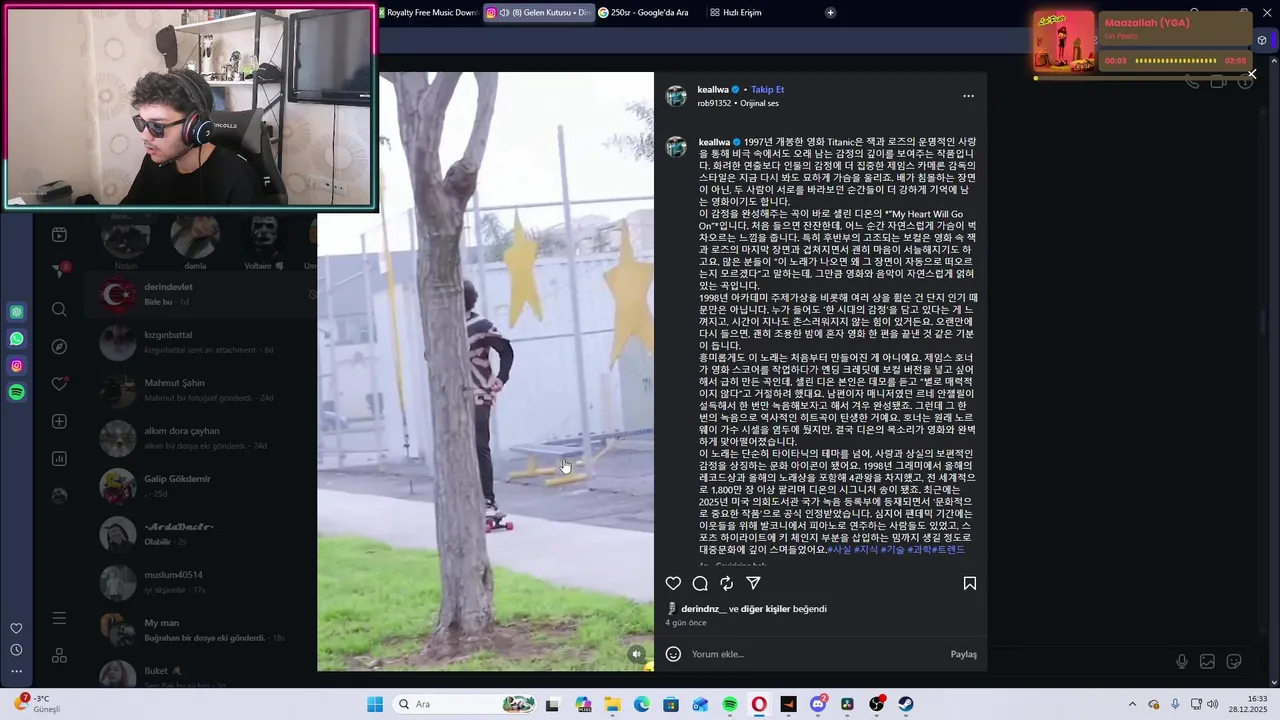Open the Galip Gökdemir conversation
Screen dimensions: 1280x720
point(200,486)
